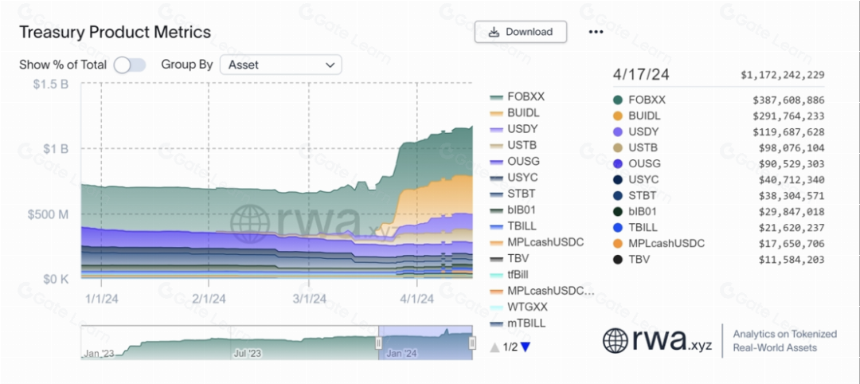Toggle USDY series in chart legend
The image size is (860, 384).
[x=514, y=129]
